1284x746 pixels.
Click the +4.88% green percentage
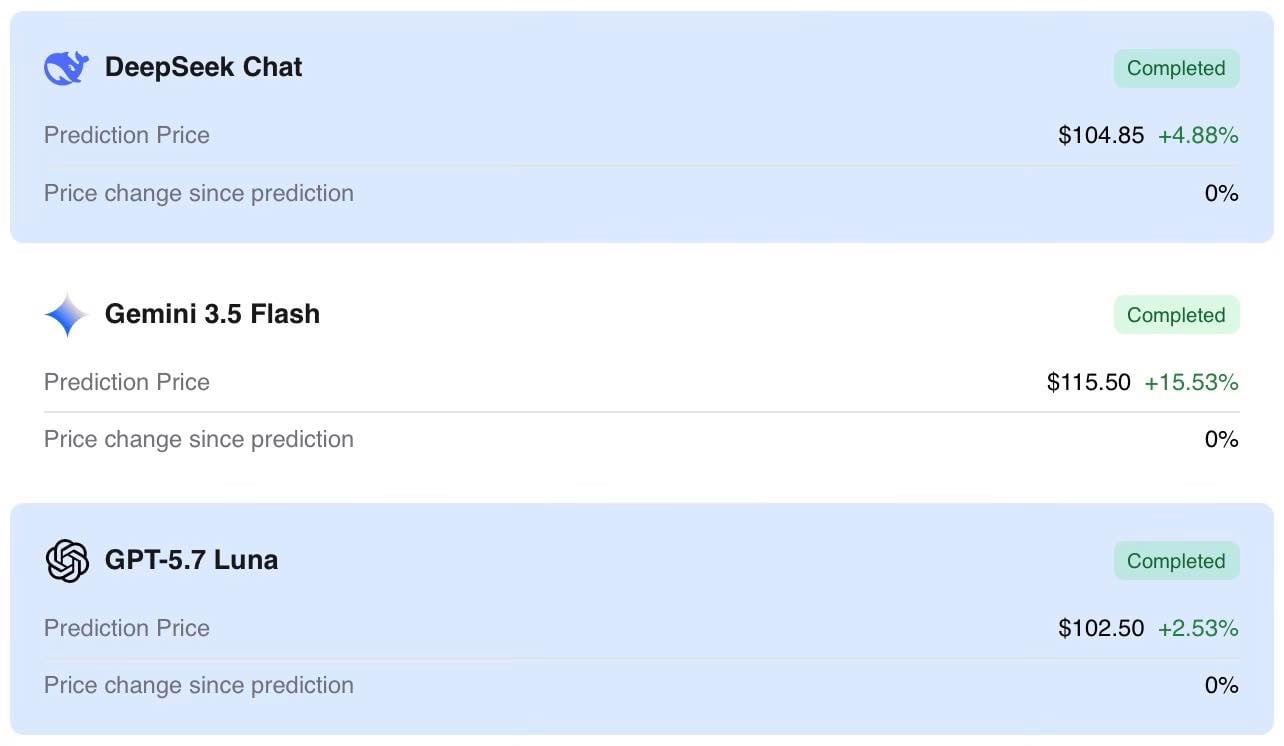point(1198,135)
